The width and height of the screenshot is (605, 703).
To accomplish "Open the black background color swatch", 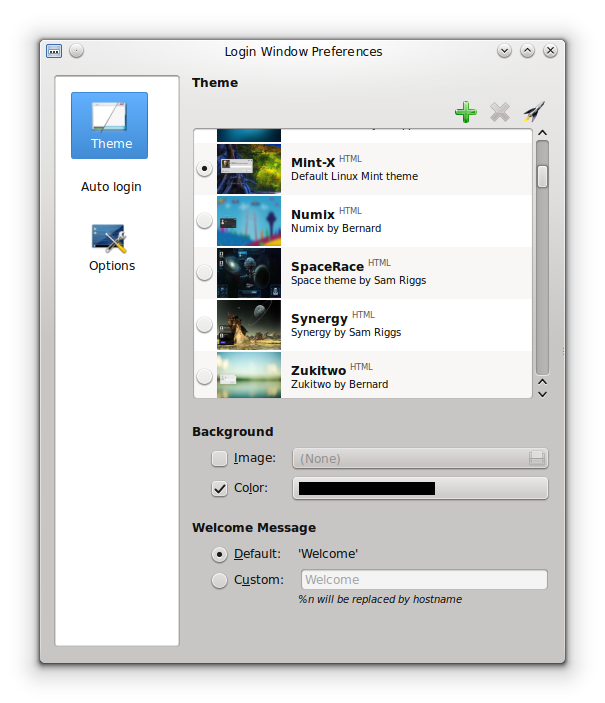I will point(420,488).
